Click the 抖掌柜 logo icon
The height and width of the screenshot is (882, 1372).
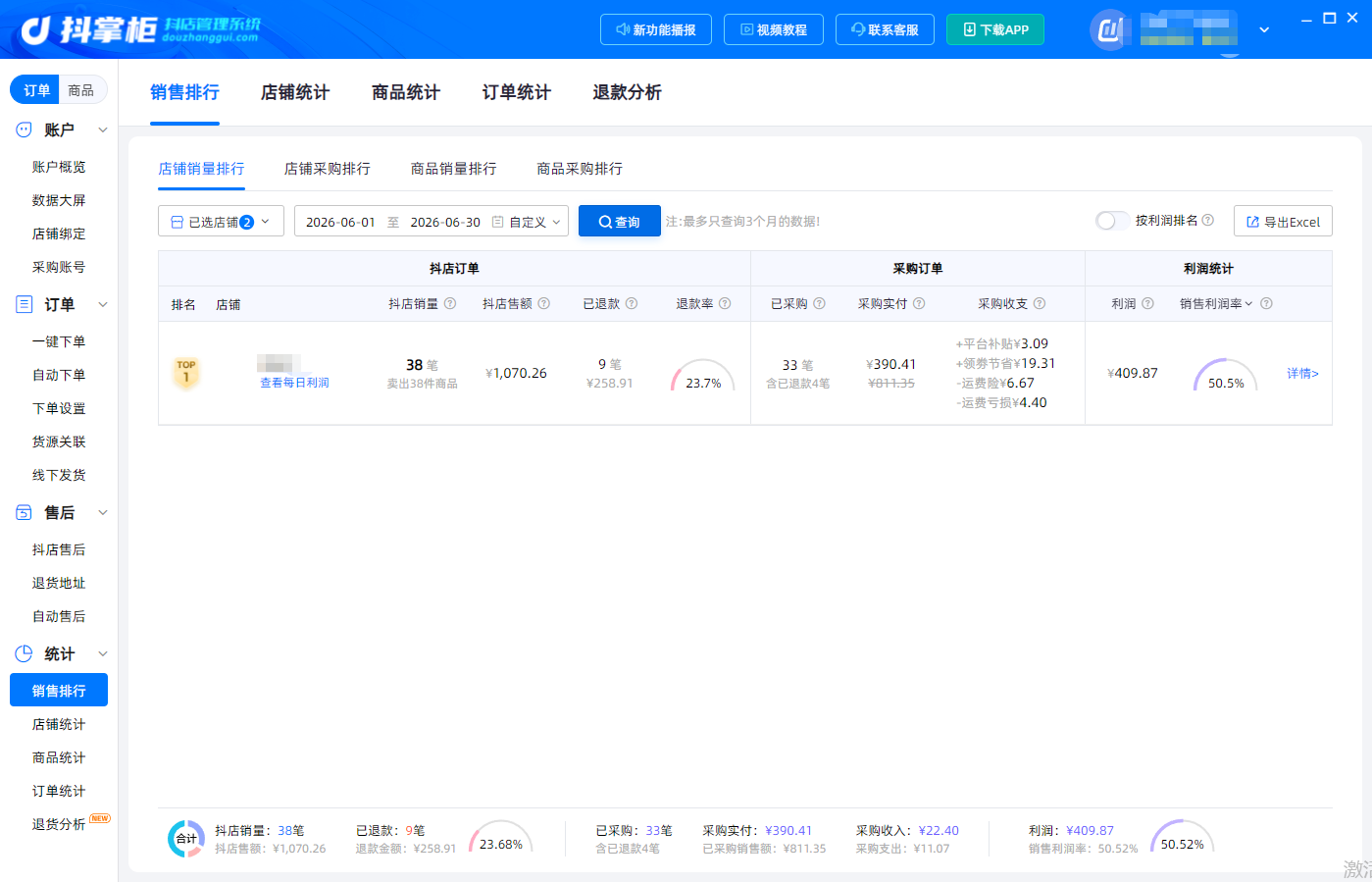click(35, 30)
